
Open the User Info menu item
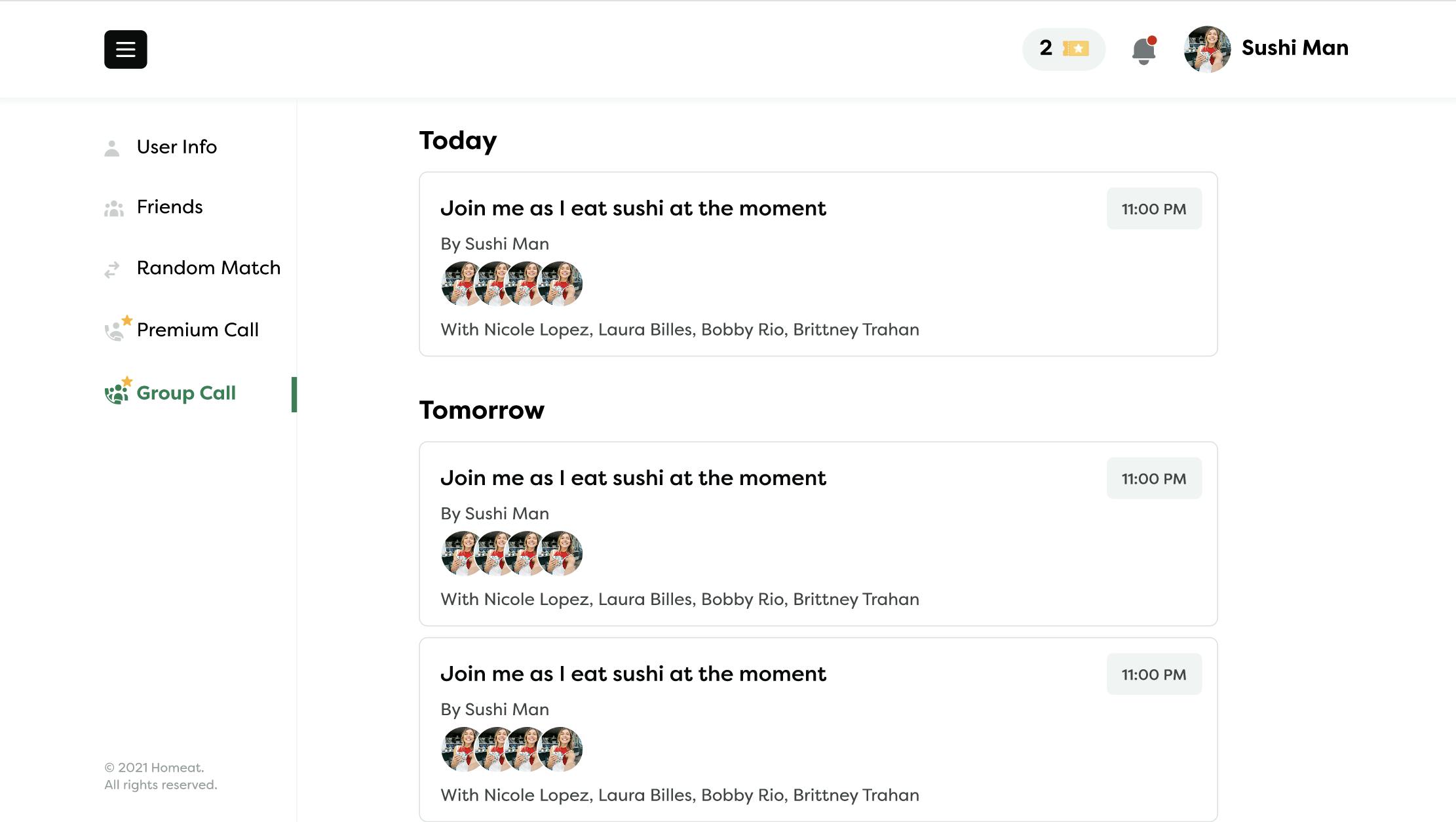click(176, 147)
